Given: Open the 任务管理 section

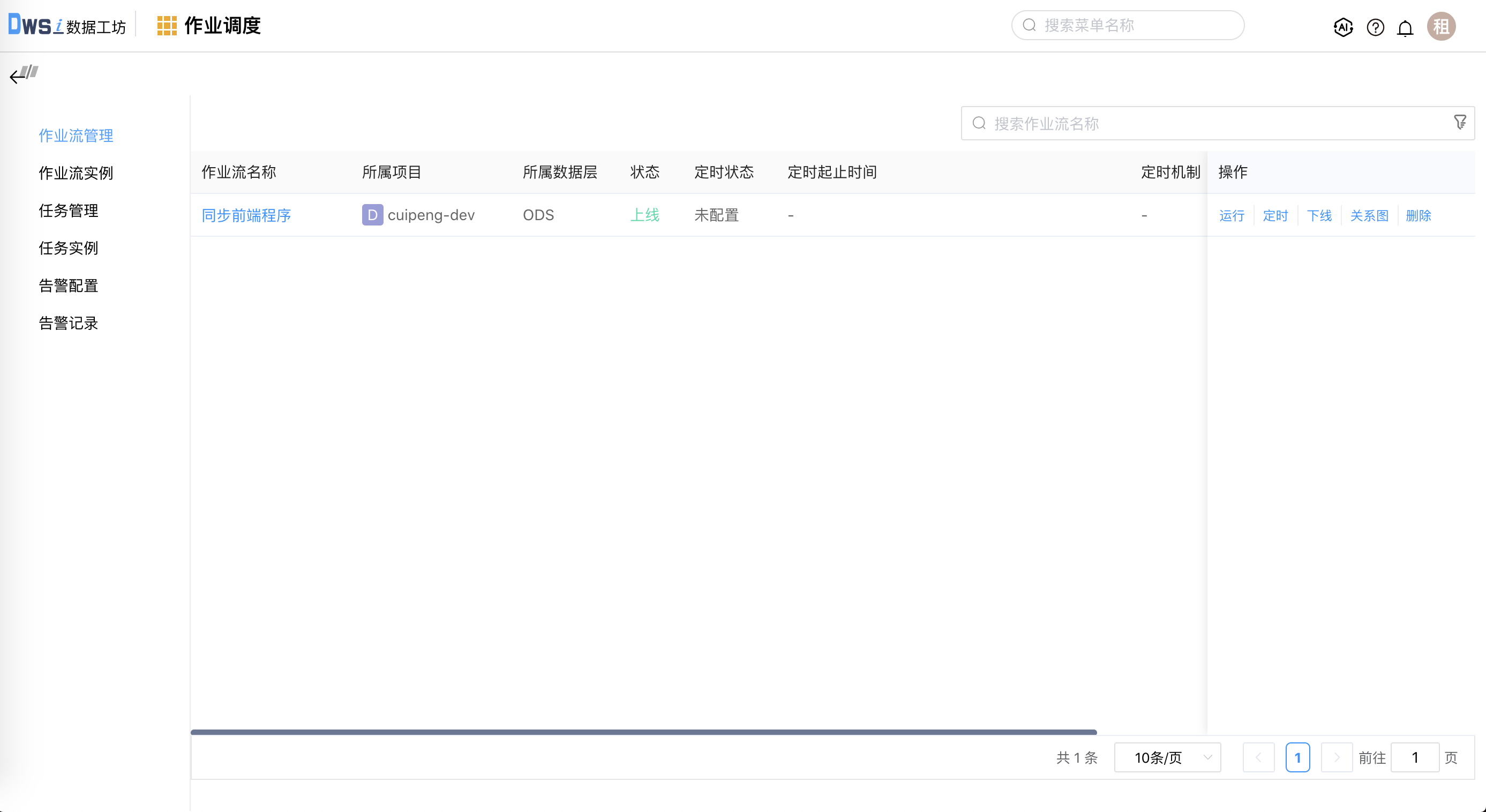Looking at the screenshot, I should click(68, 210).
